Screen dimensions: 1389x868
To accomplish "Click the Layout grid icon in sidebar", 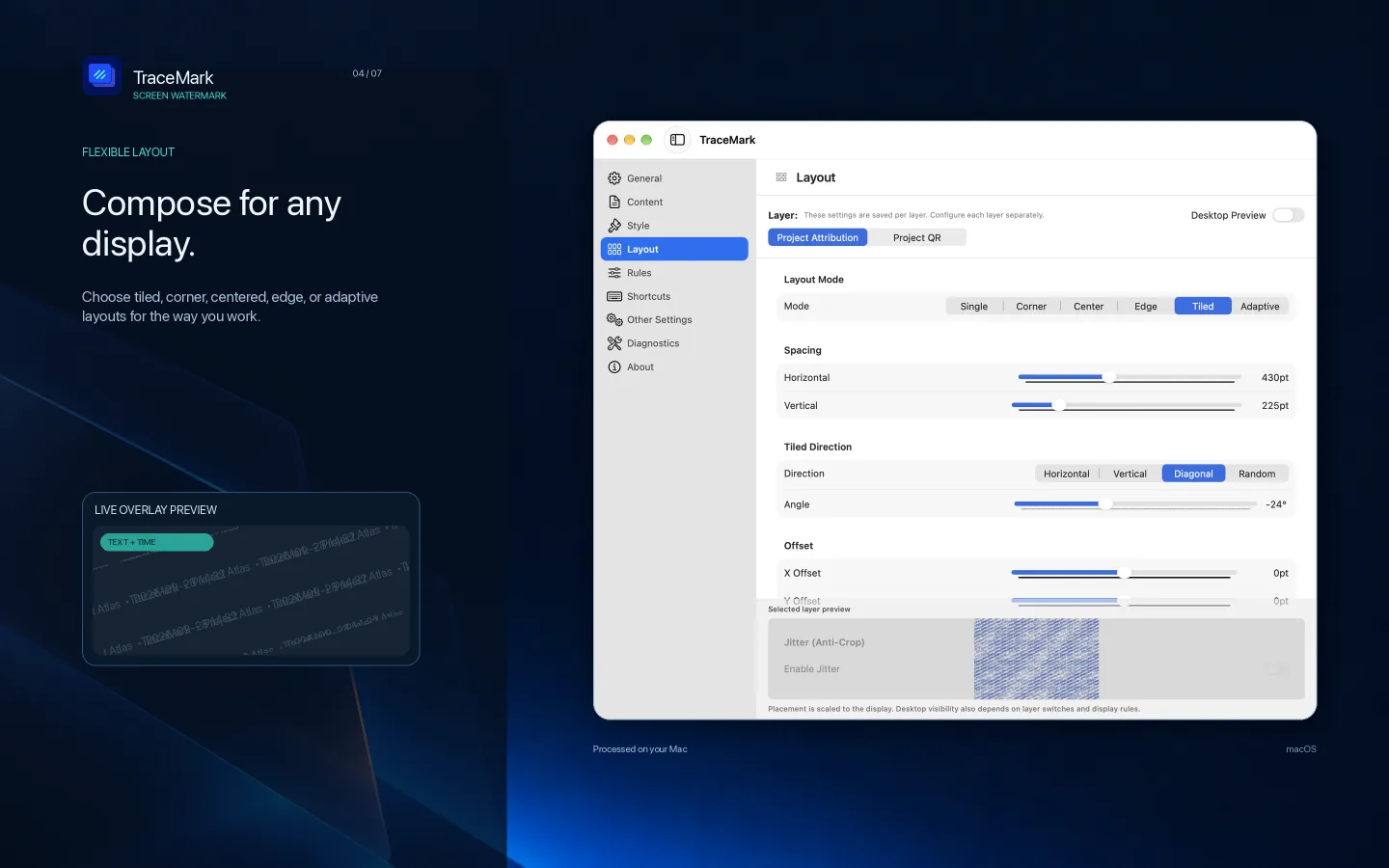I will point(614,249).
